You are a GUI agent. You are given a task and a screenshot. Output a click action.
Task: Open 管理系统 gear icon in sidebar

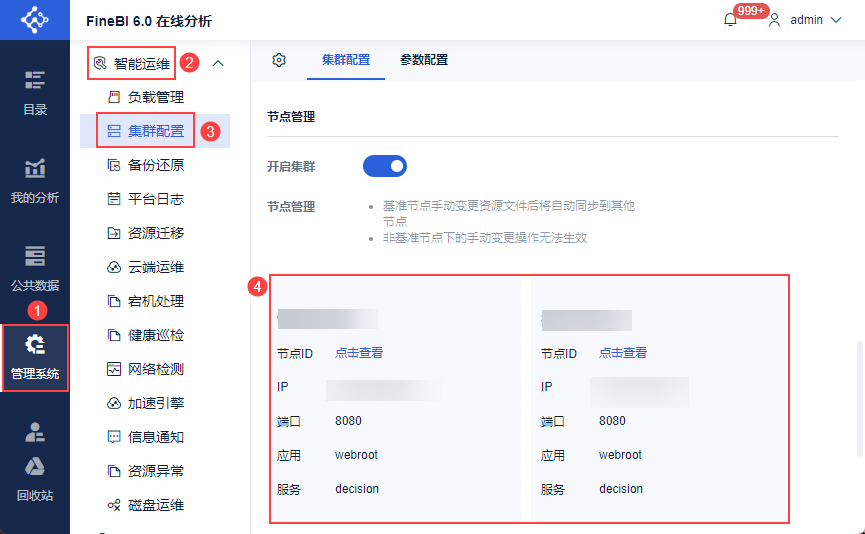point(35,345)
